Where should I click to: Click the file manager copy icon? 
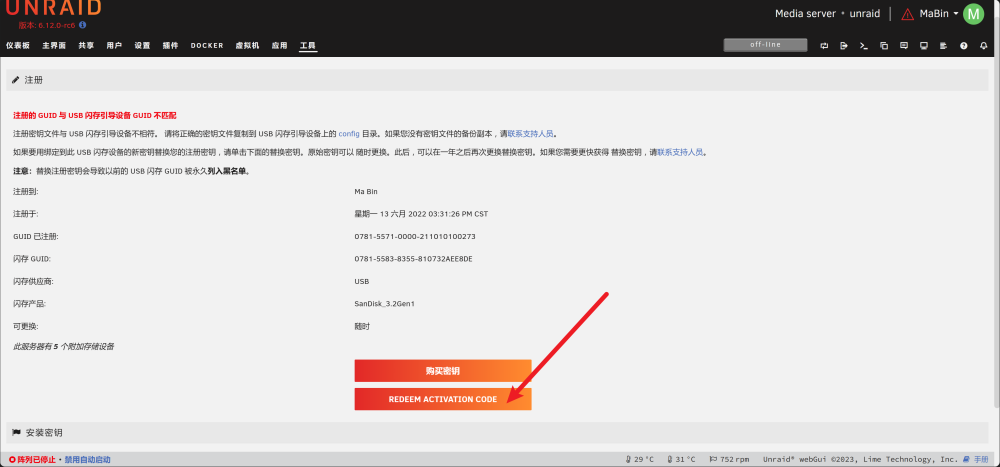click(884, 46)
